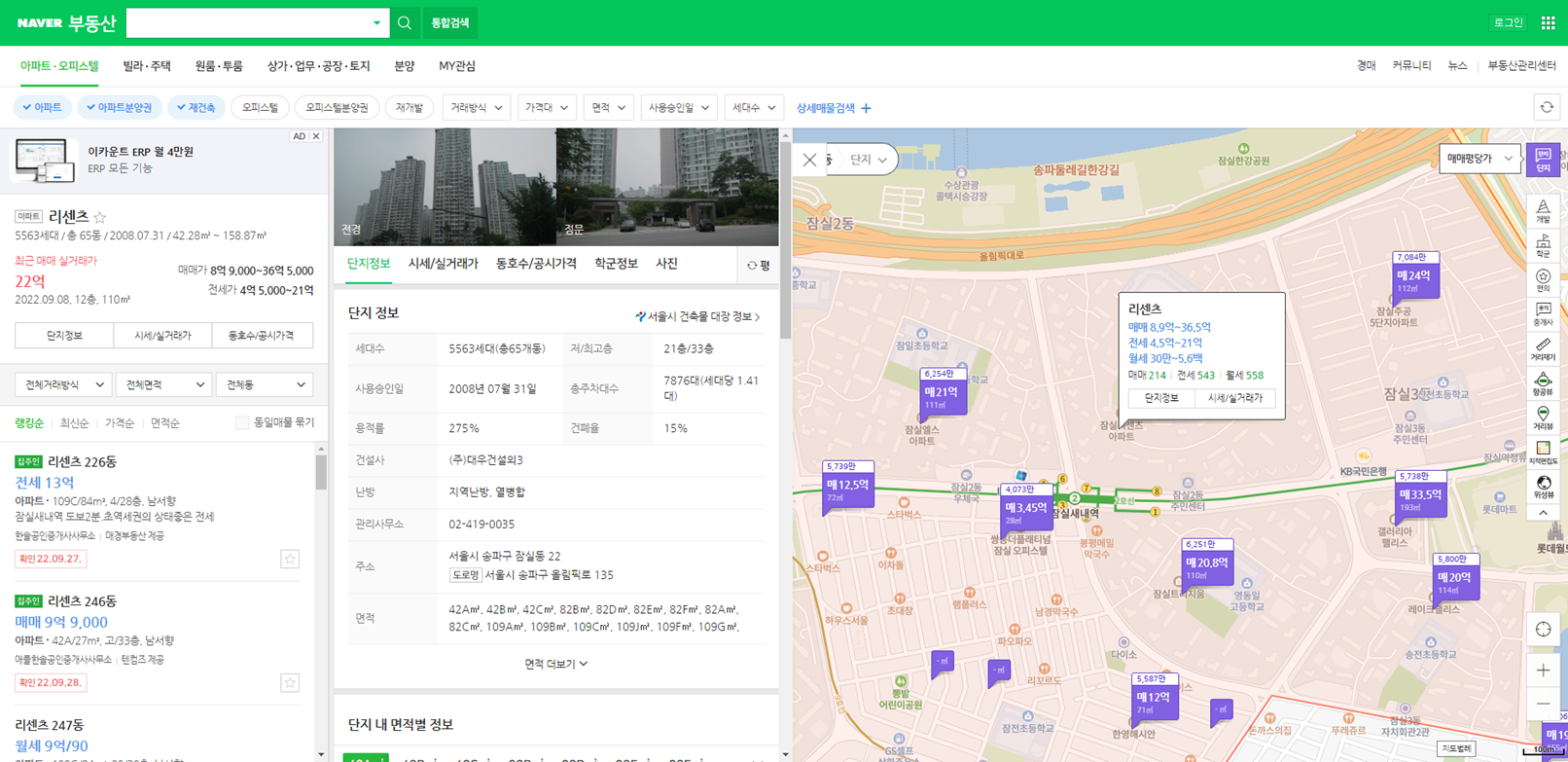
Task: Switch to 항공뷰 aerial view
Action: point(1543,383)
